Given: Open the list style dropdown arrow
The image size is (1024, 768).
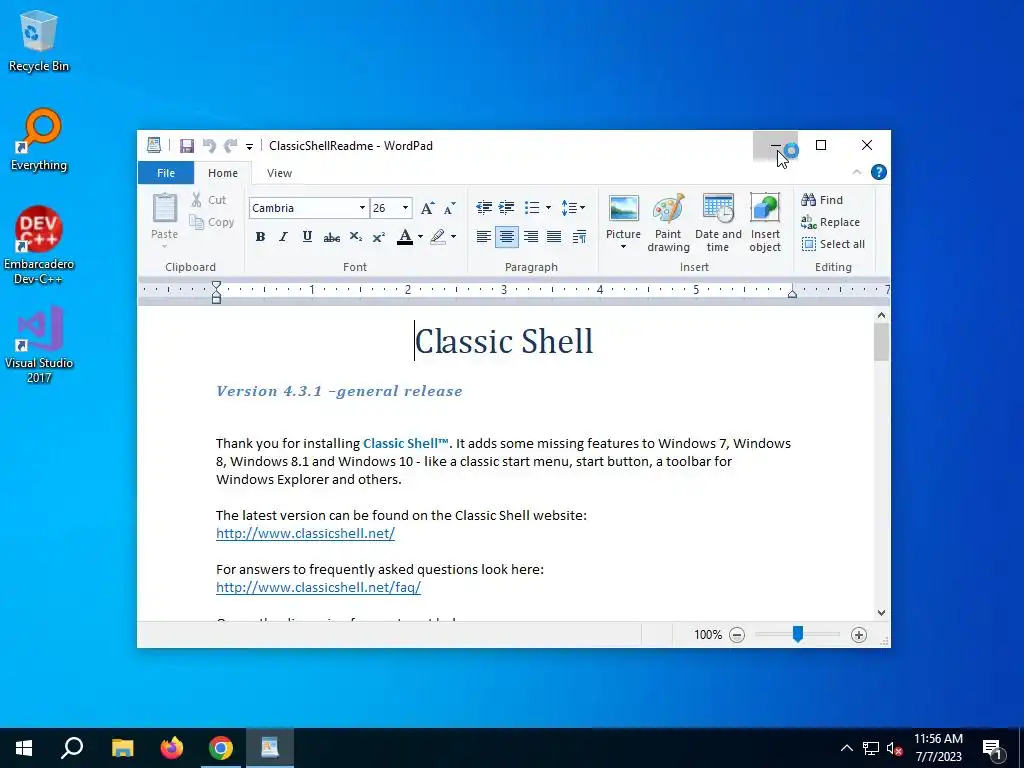Looking at the screenshot, I should pos(548,208).
